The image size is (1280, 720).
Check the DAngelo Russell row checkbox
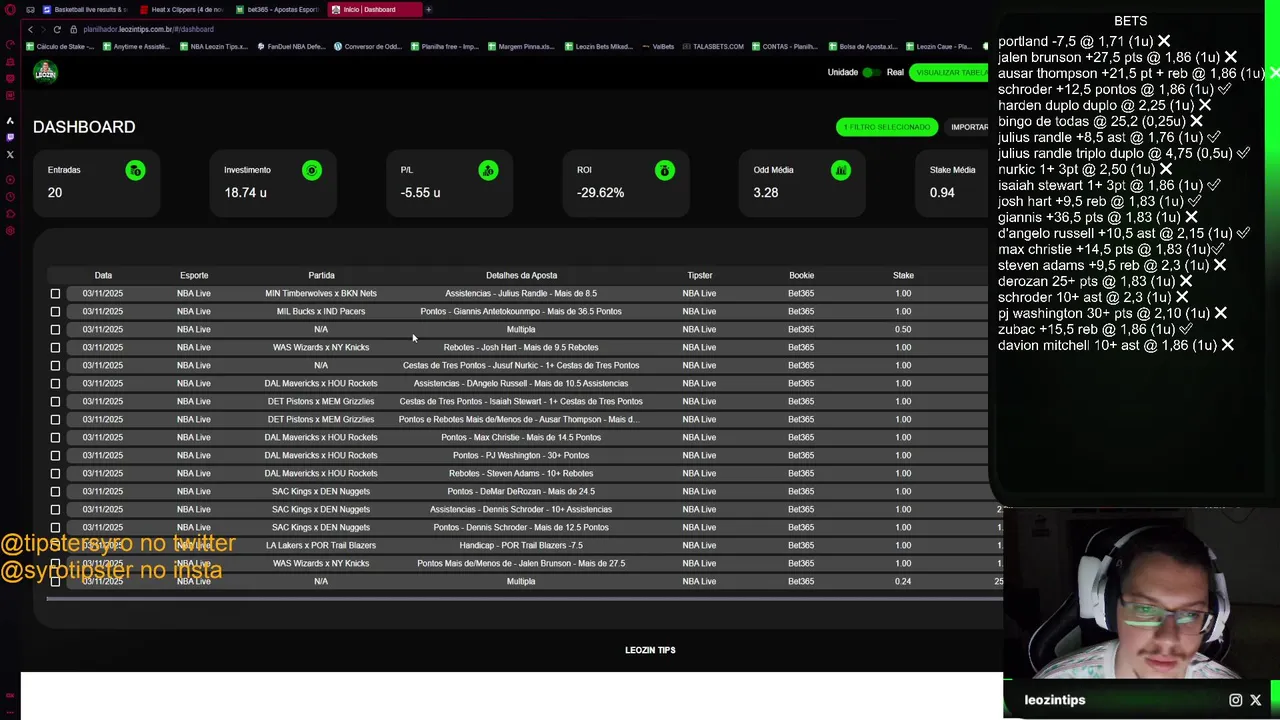click(55, 383)
